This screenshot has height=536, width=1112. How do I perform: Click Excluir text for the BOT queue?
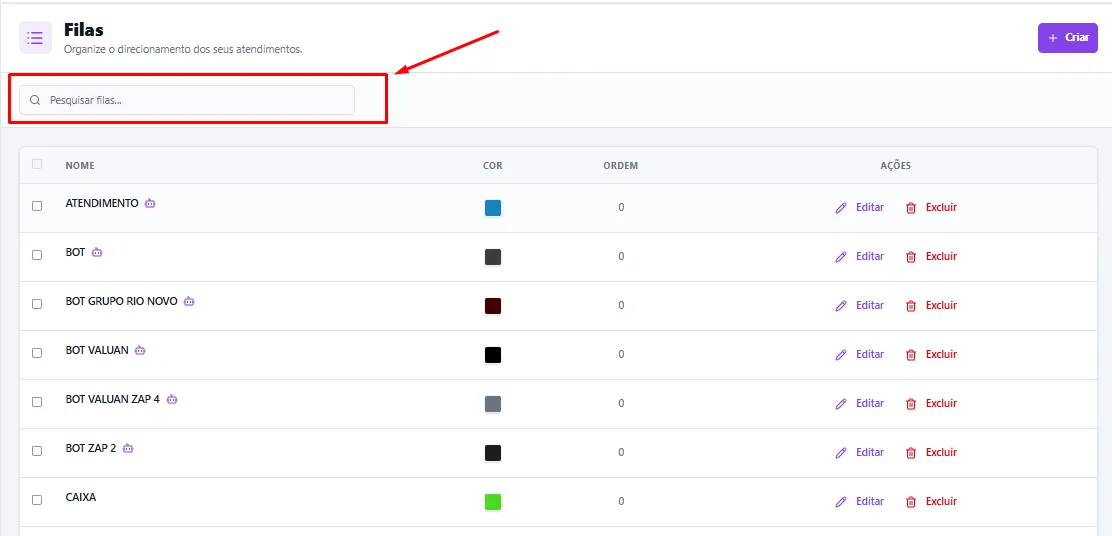click(x=941, y=257)
